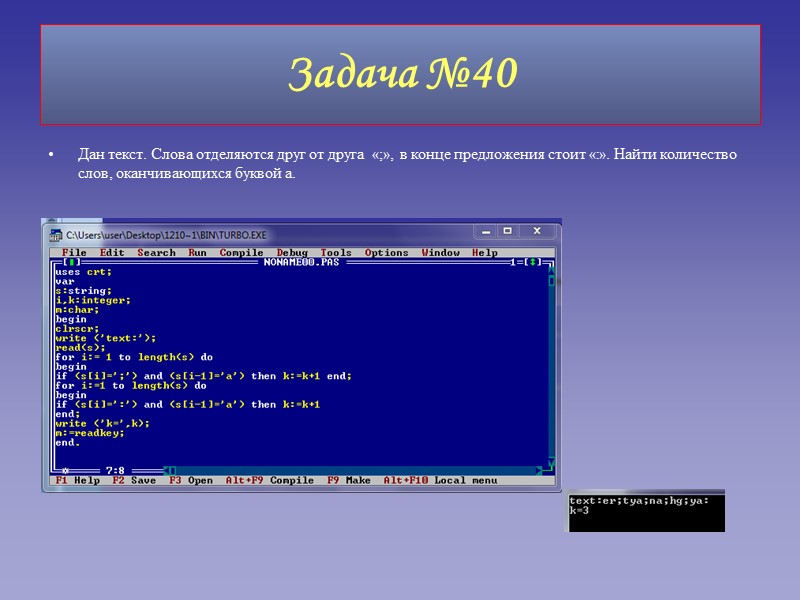Click the write ('k=',k) line

pos(103,423)
